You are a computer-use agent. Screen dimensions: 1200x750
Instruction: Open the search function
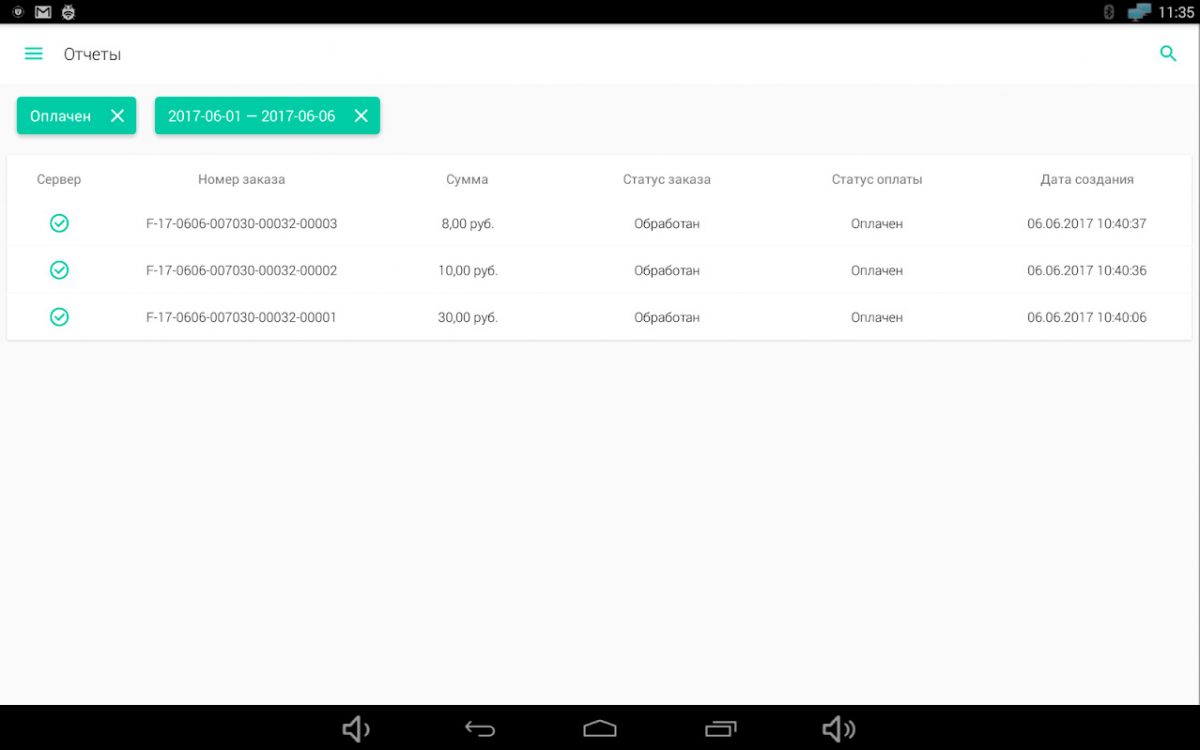coord(1168,54)
